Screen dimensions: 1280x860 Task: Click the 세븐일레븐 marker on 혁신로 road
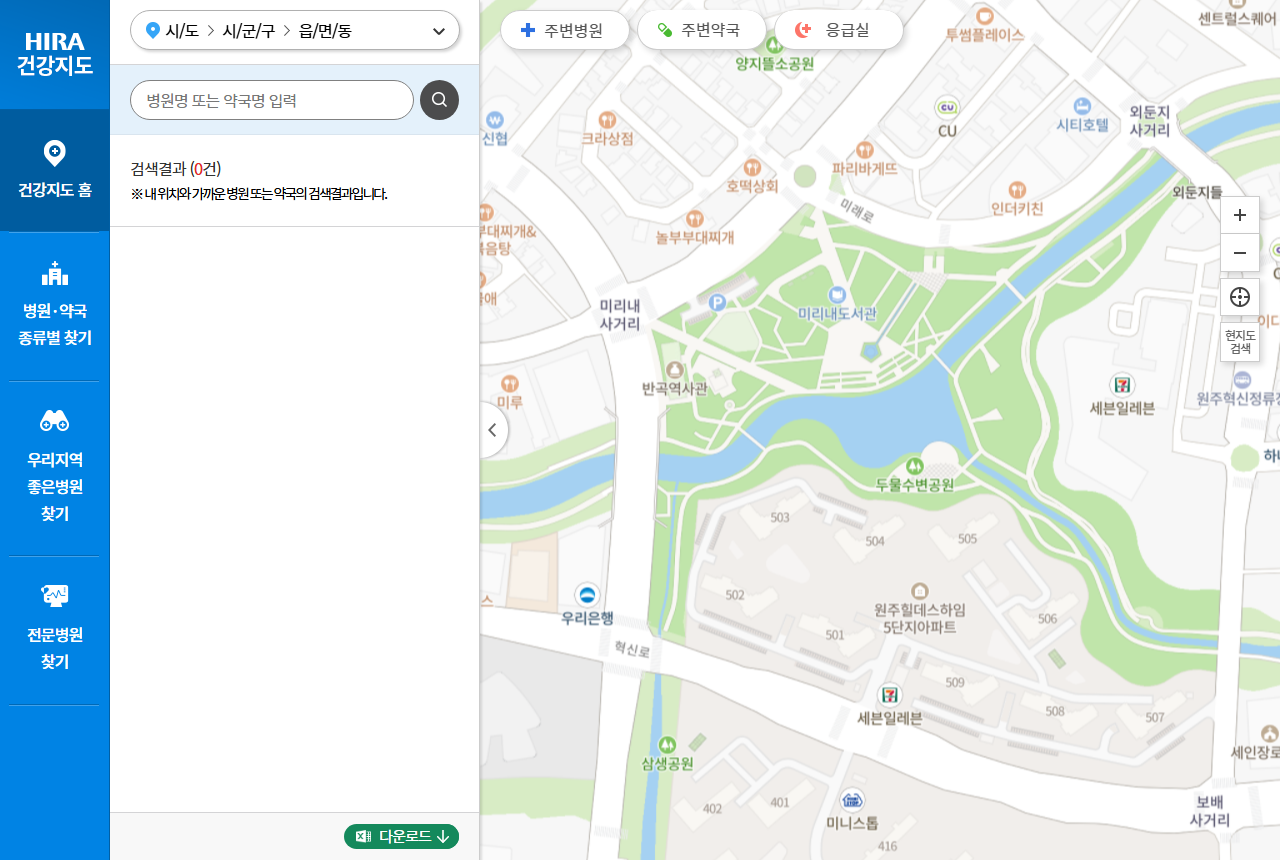point(889,695)
